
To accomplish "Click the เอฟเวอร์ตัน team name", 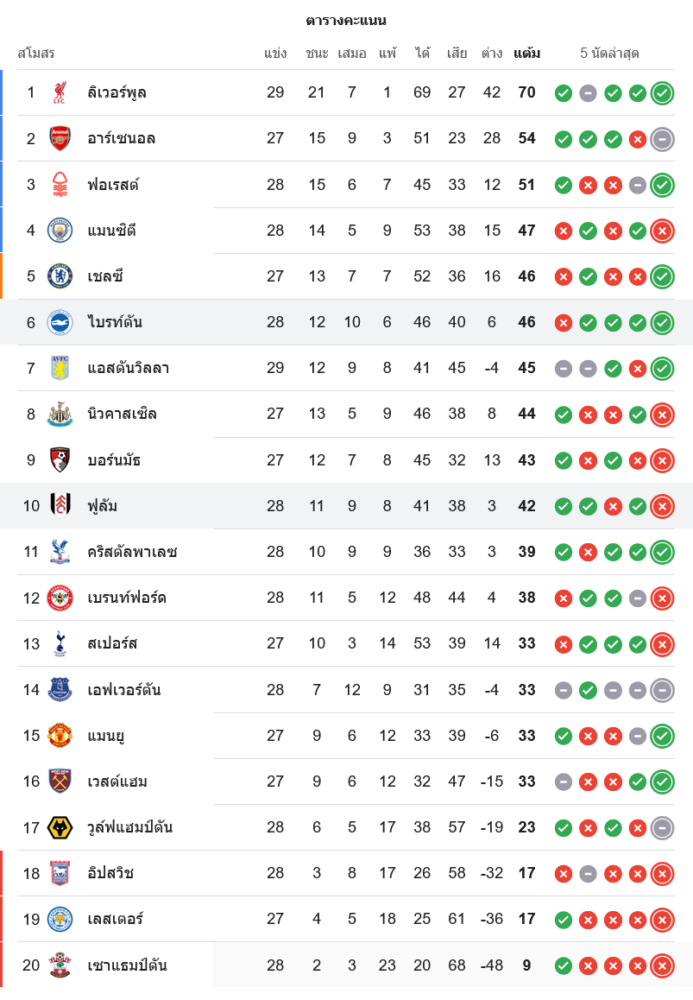I will tap(124, 690).
